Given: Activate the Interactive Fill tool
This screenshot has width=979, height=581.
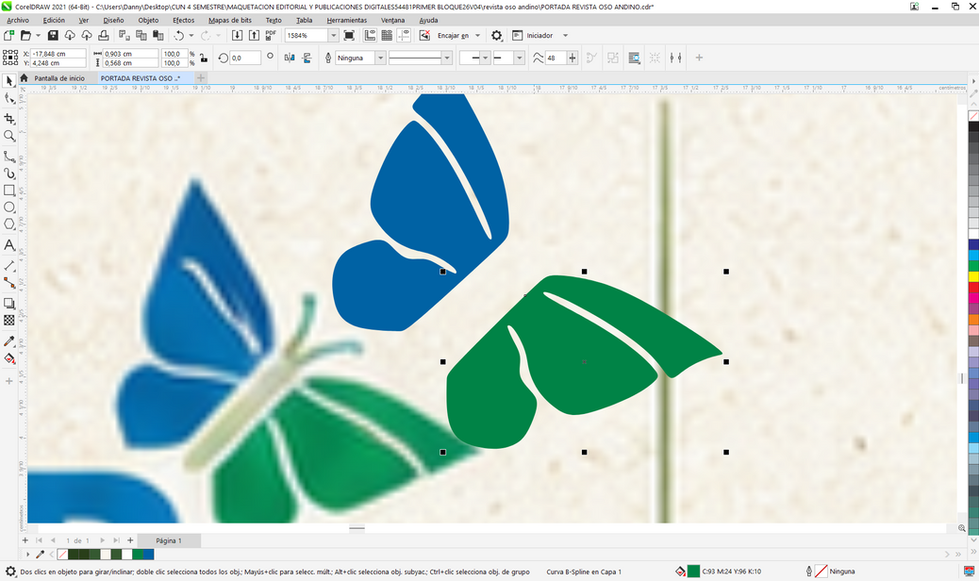Looking at the screenshot, I should tap(9, 359).
